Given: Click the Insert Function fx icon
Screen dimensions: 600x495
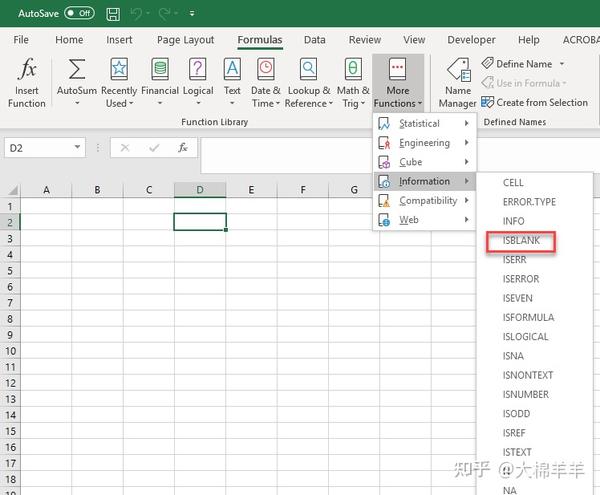Looking at the screenshot, I should click(x=27, y=69).
